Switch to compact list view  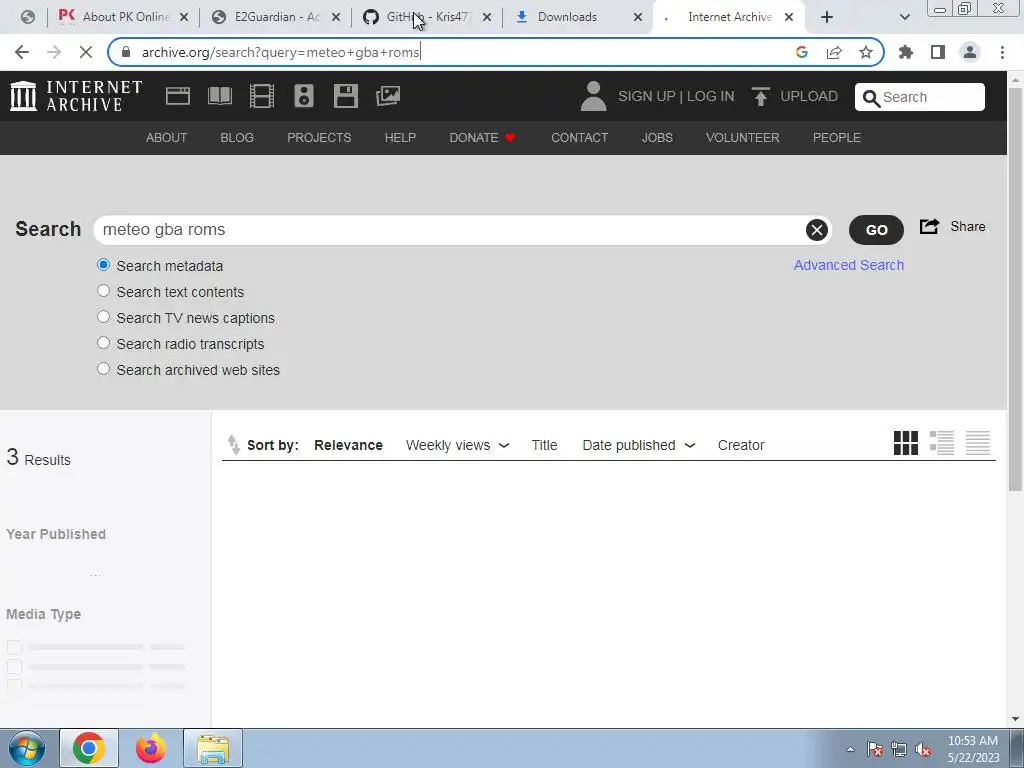point(978,443)
